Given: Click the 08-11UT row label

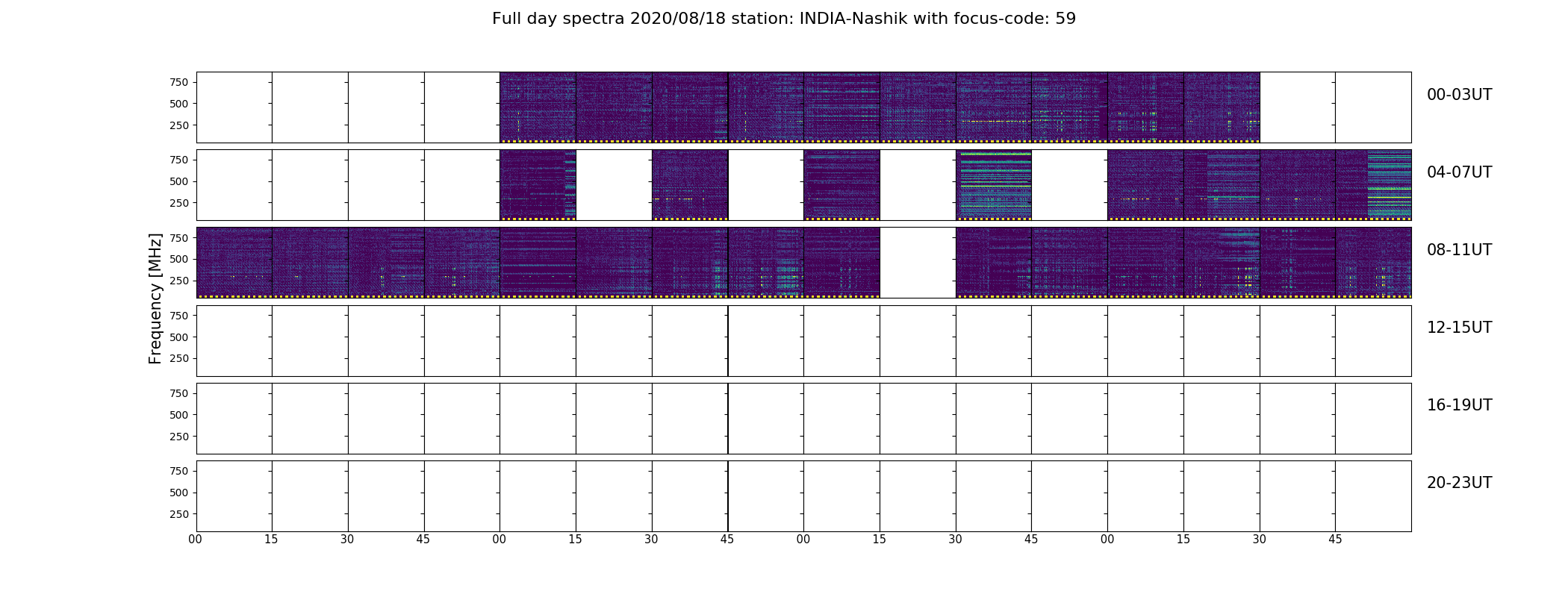Looking at the screenshot, I should [1459, 250].
